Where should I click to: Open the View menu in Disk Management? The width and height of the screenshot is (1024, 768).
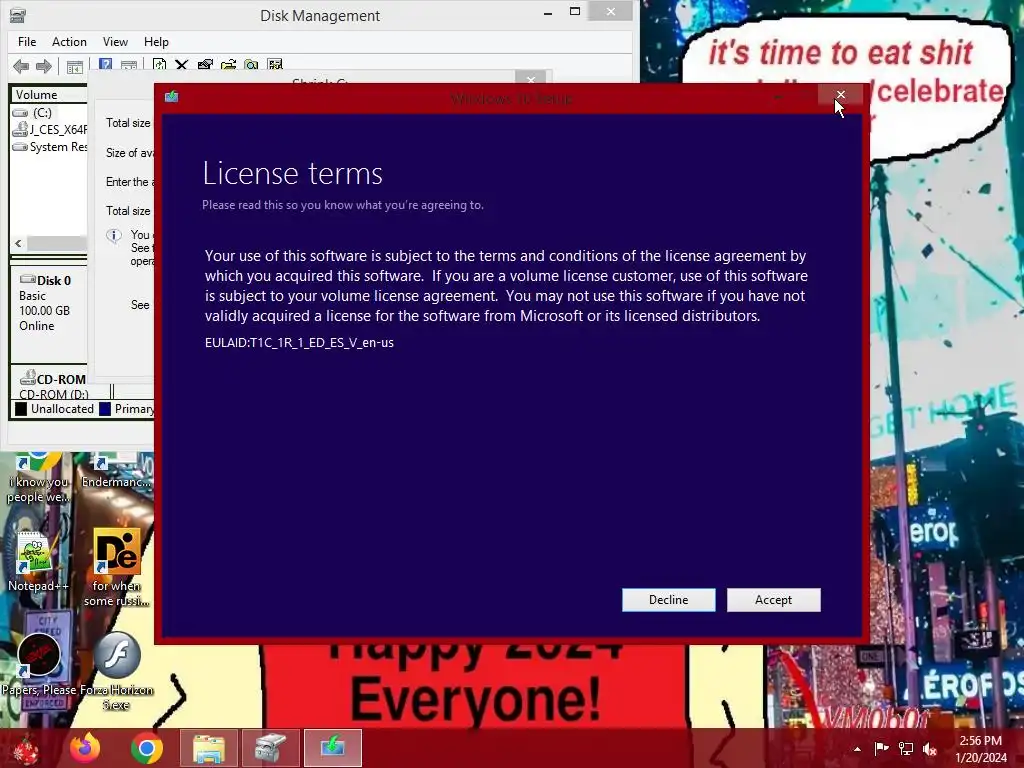(115, 42)
